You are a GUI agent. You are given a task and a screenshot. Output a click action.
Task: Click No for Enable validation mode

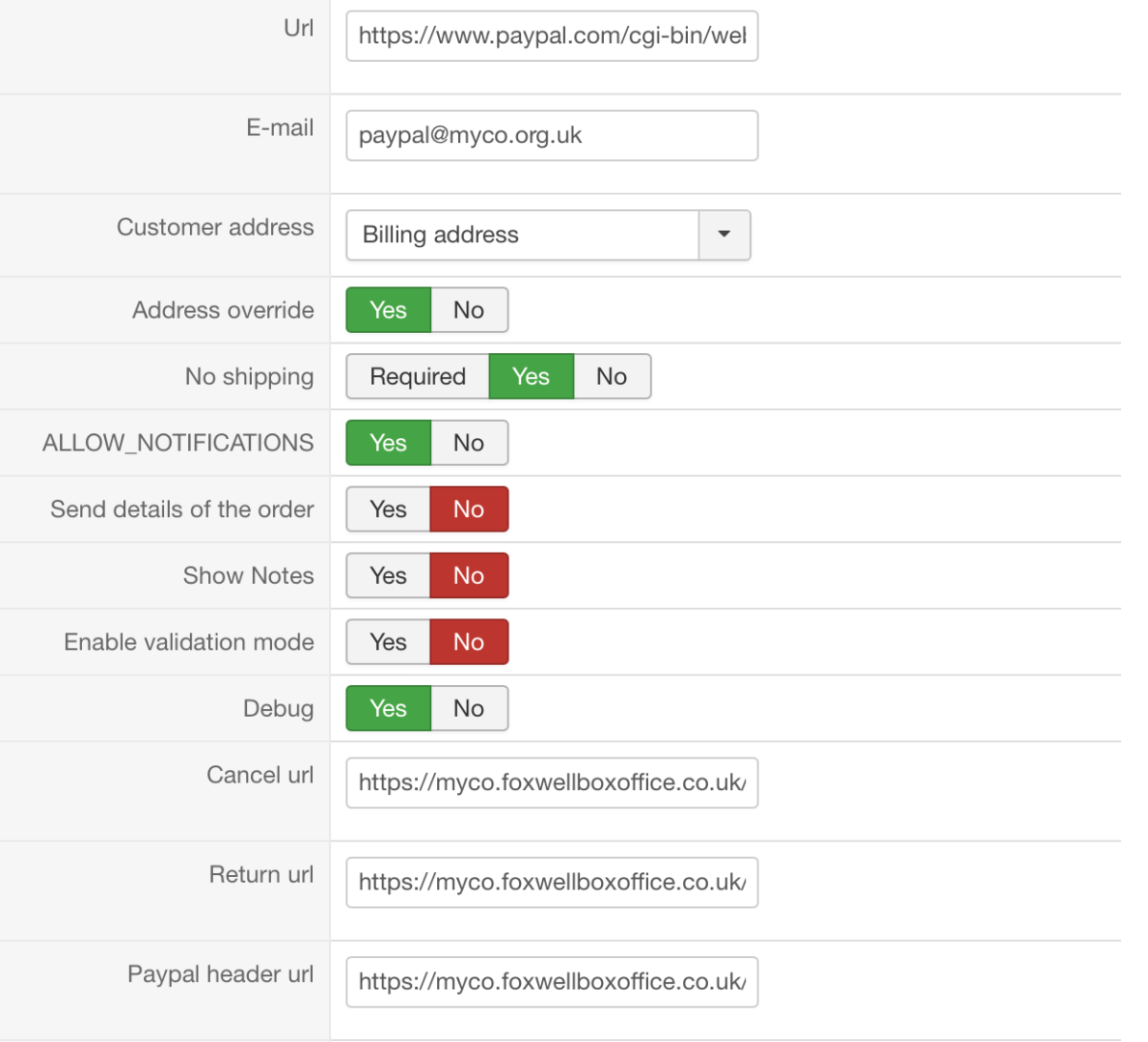(x=469, y=643)
